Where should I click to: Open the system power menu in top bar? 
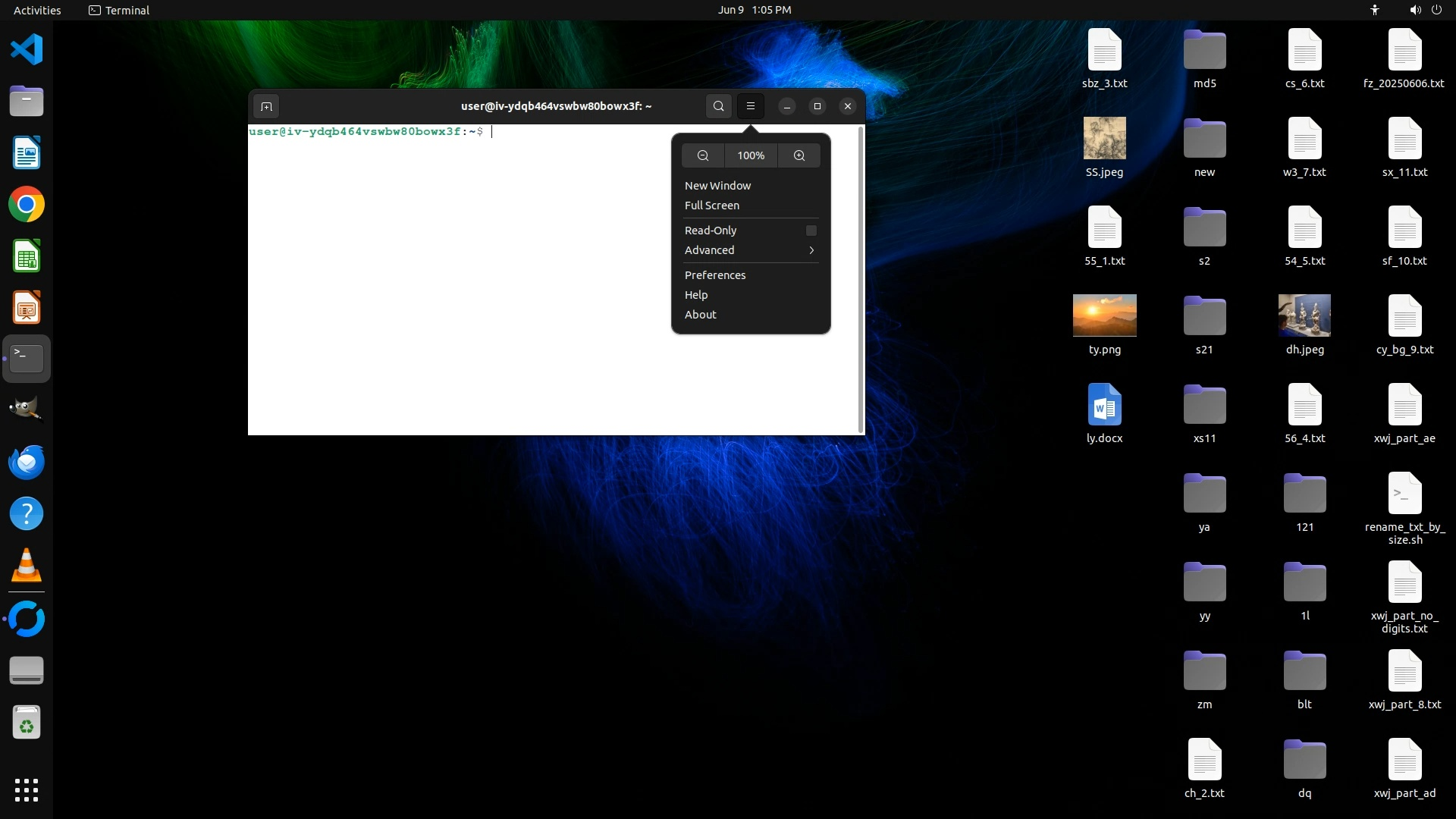pyautogui.click(x=1436, y=10)
